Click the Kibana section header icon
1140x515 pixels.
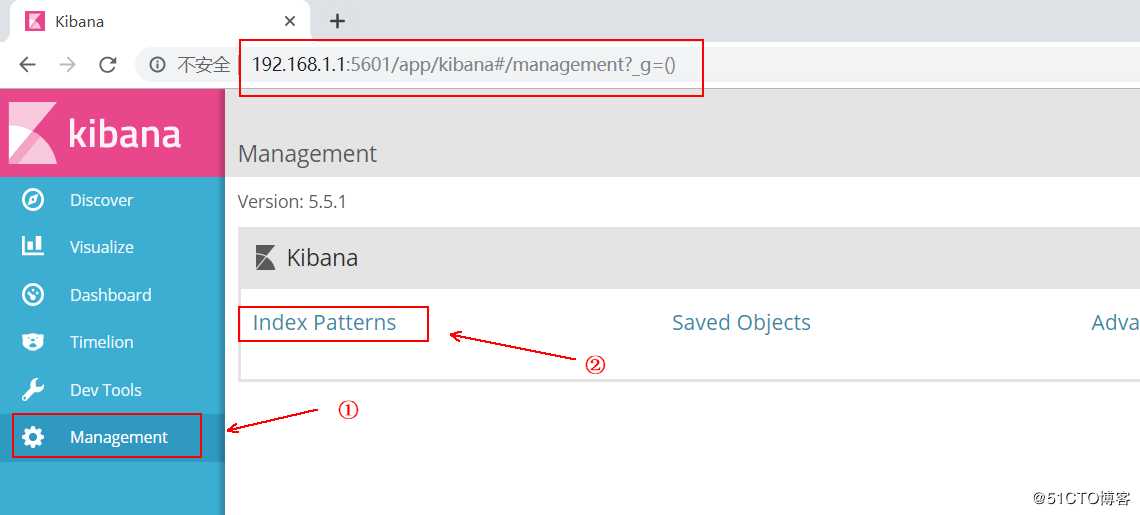click(x=265, y=258)
